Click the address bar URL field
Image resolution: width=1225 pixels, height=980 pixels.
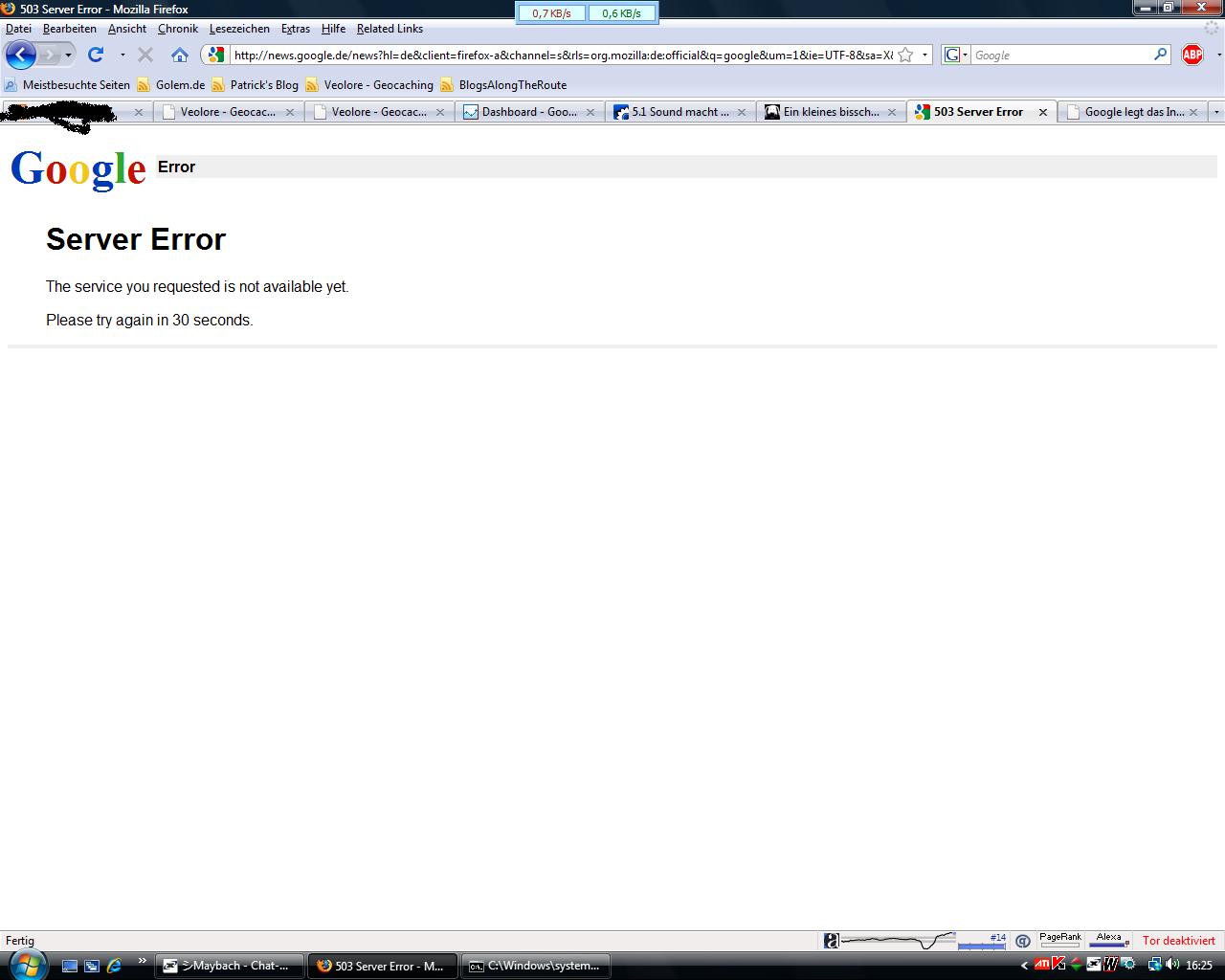pyautogui.click(x=563, y=56)
